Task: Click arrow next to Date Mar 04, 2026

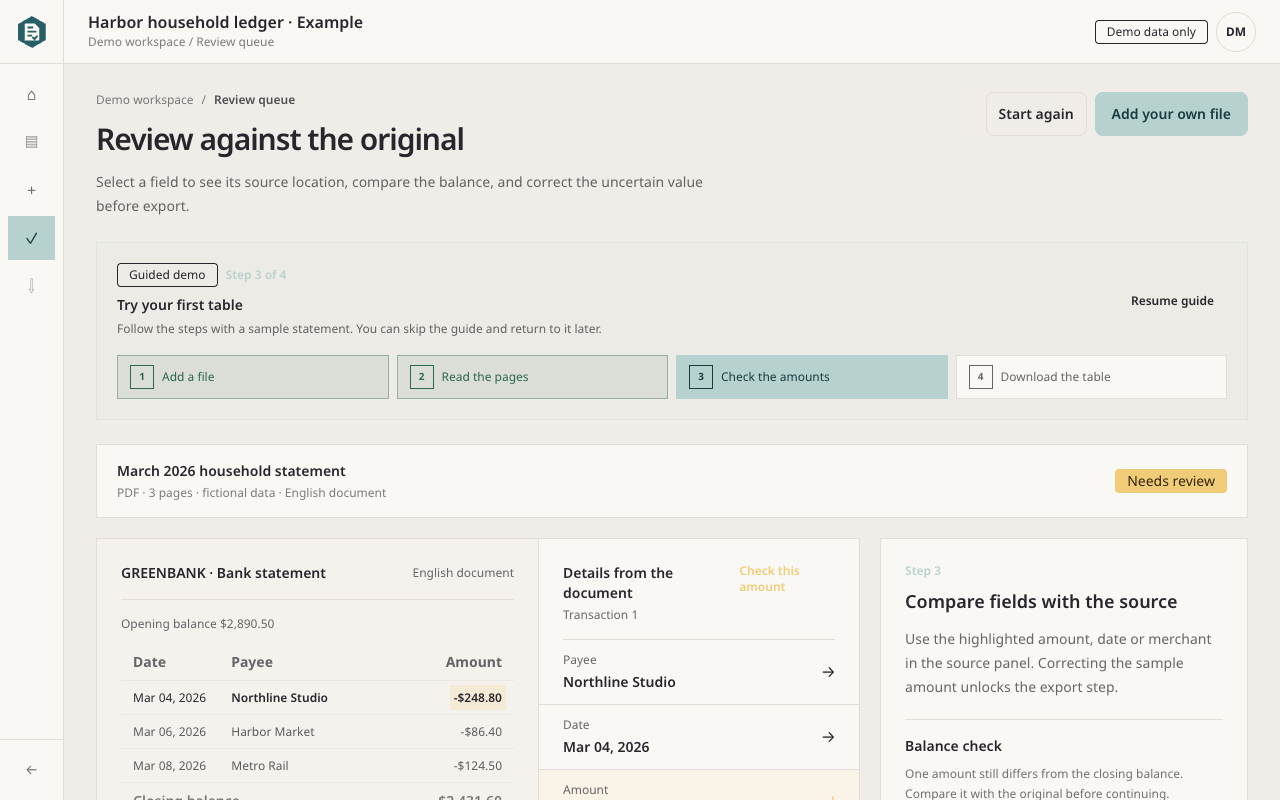Action: coord(828,737)
